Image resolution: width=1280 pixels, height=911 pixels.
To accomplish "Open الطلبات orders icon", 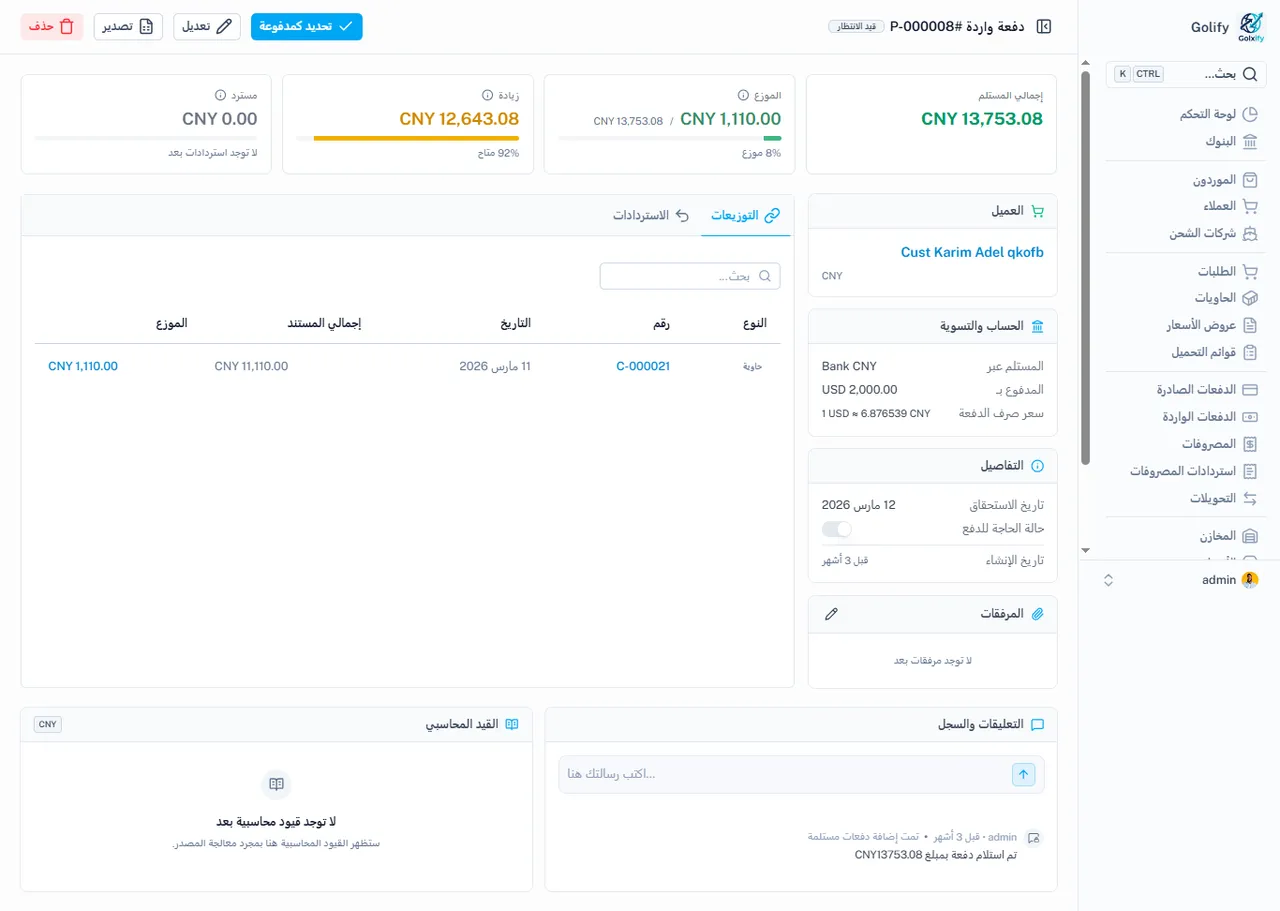I will click(x=1250, y=272).
